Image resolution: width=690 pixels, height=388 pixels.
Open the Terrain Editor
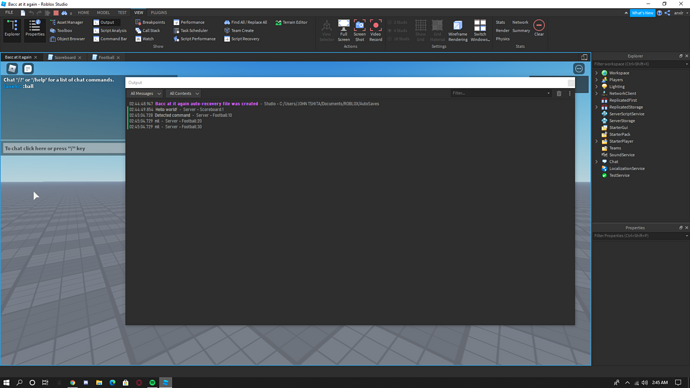click(291, 22)
